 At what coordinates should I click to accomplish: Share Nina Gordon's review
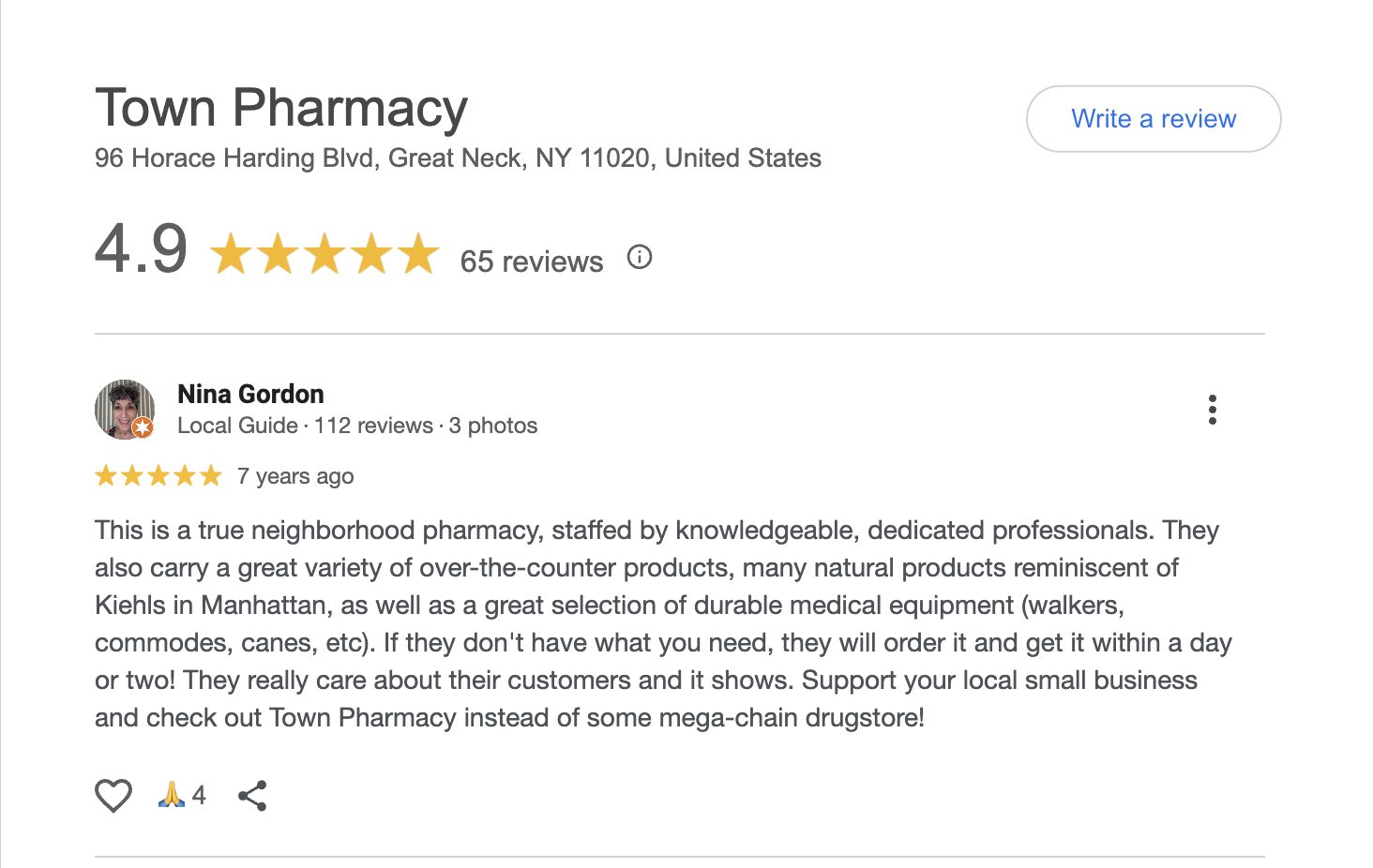tap(252, 796)
